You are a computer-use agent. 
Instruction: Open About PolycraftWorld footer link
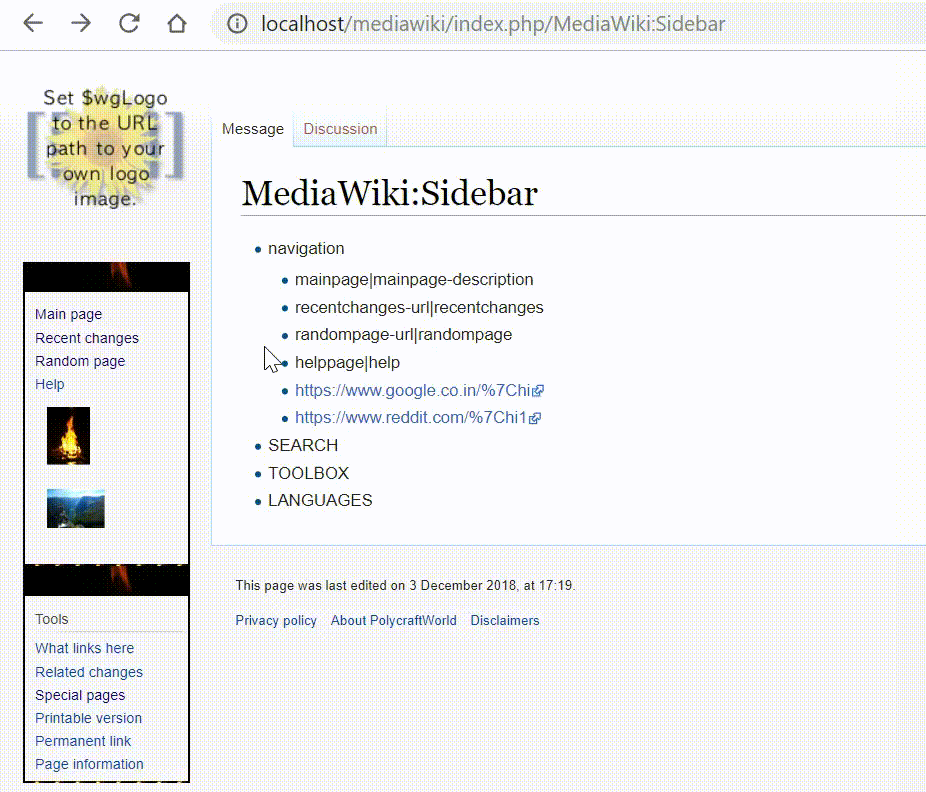coord(393,621)
